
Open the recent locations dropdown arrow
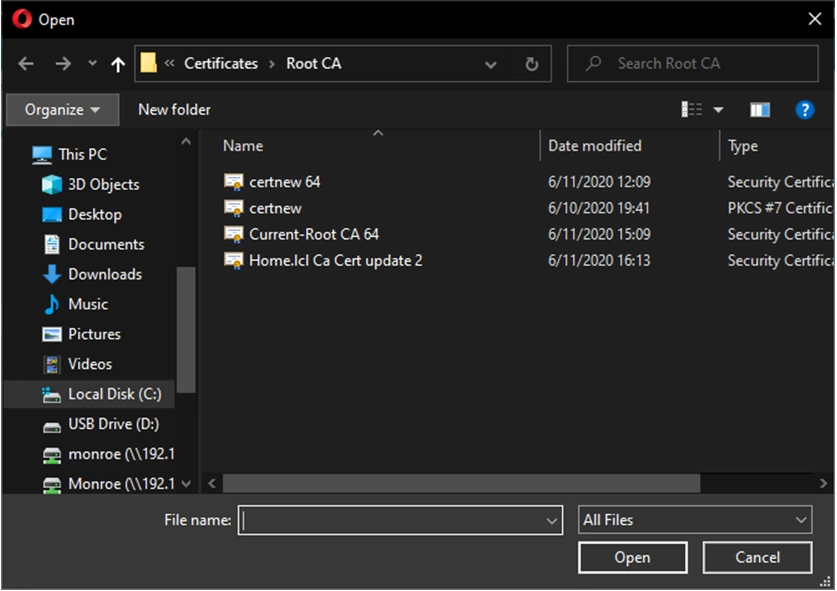[93, 64]
